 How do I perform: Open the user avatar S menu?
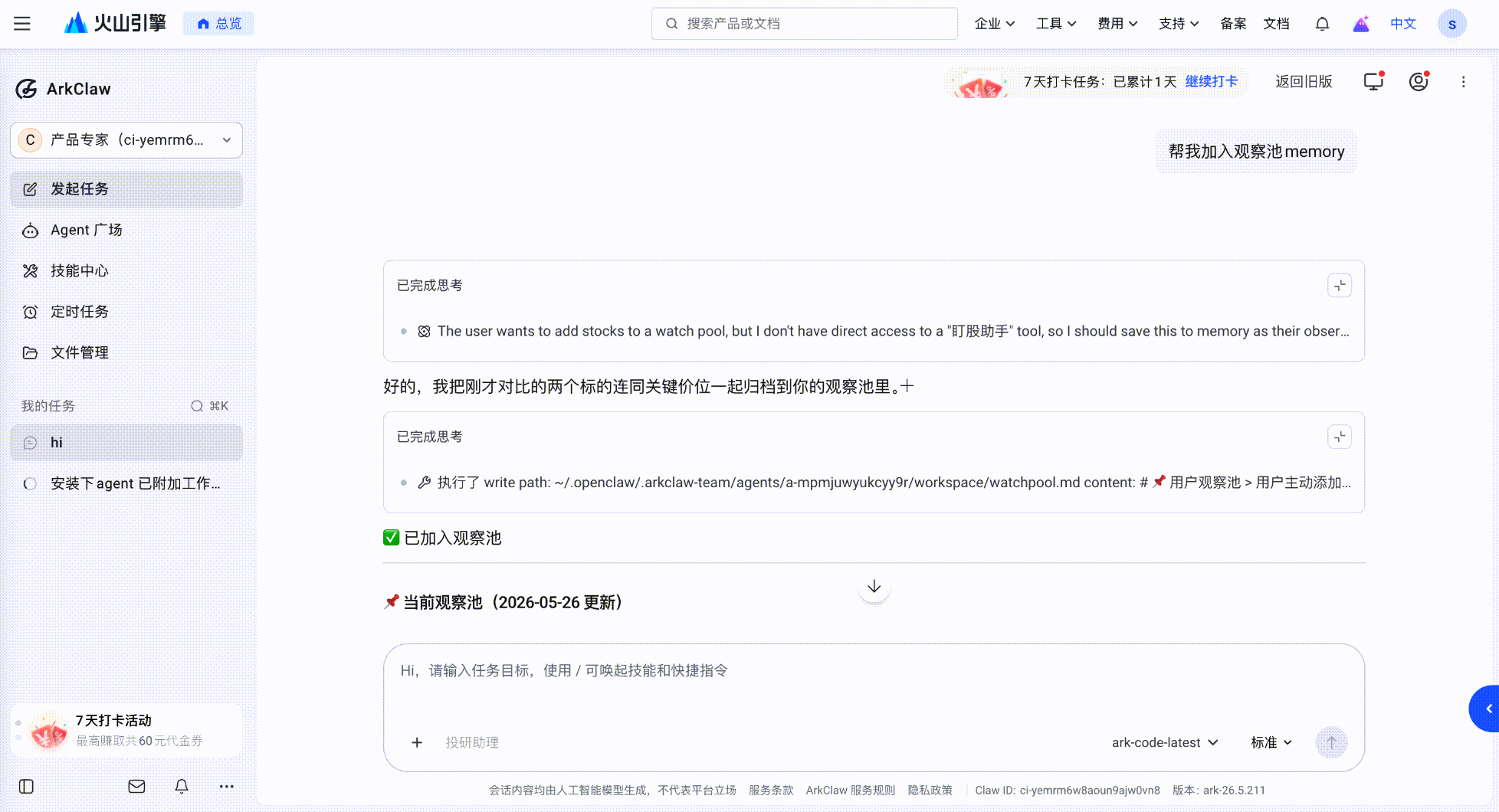(1452, 24)
